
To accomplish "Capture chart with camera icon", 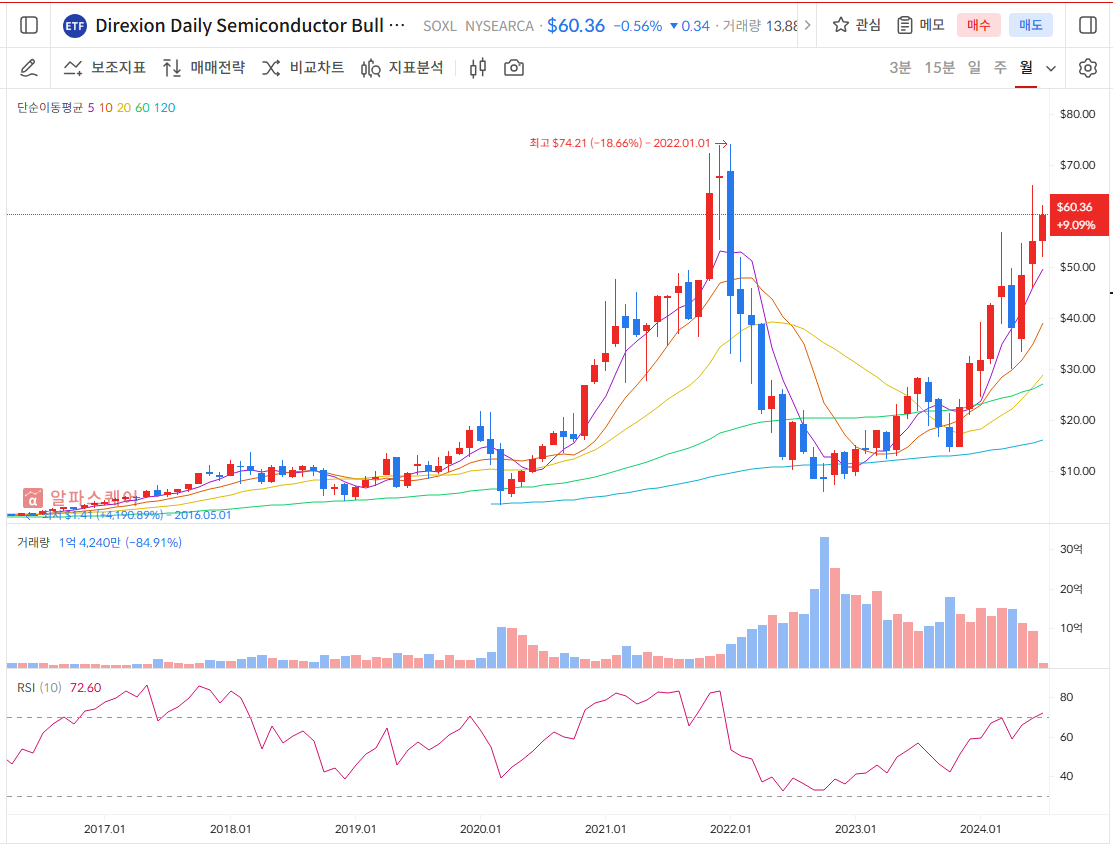I will pyautogui.click(x=514, y=68).
